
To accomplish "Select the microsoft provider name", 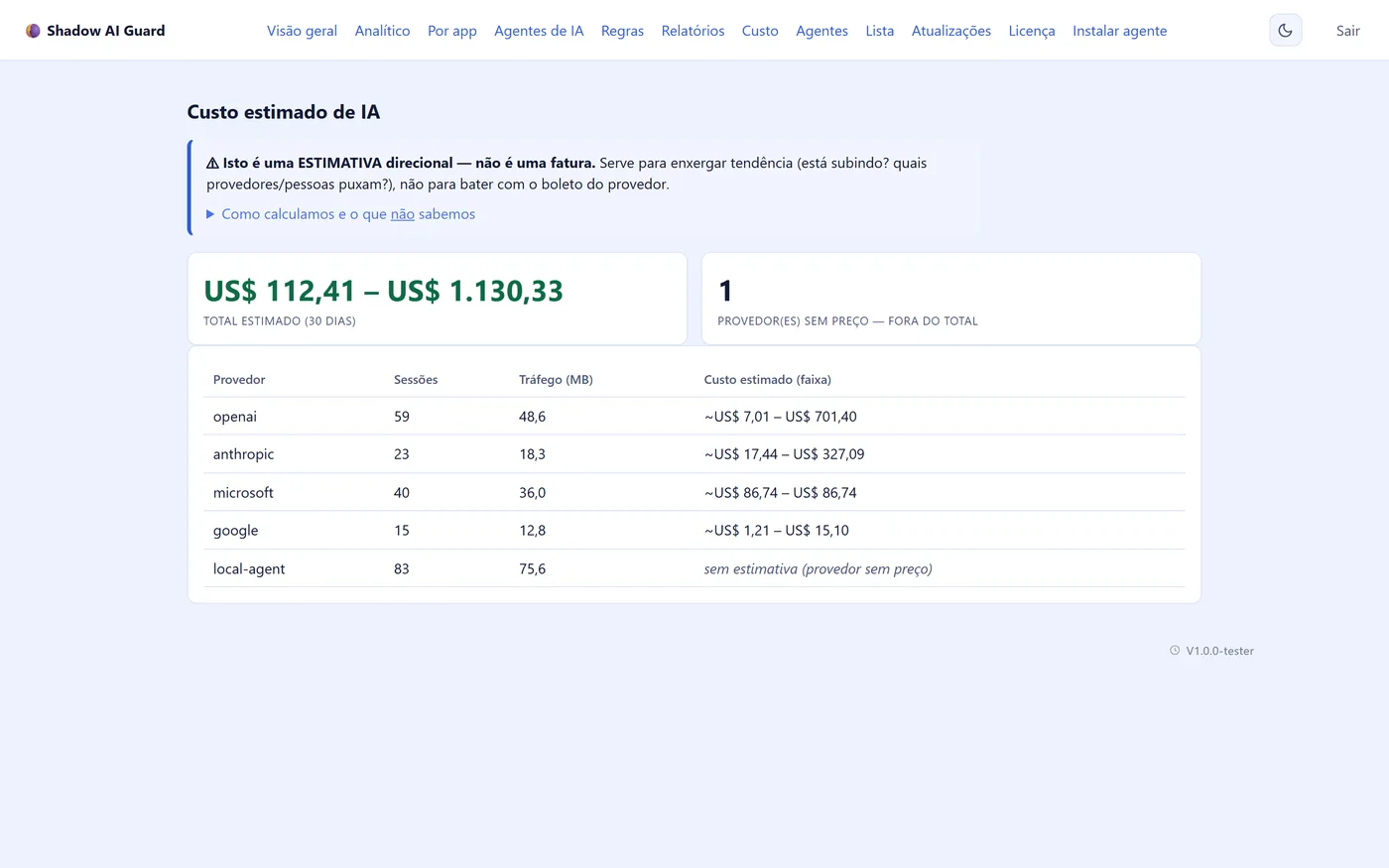I will pyautogui.click(x=243, y=493).
